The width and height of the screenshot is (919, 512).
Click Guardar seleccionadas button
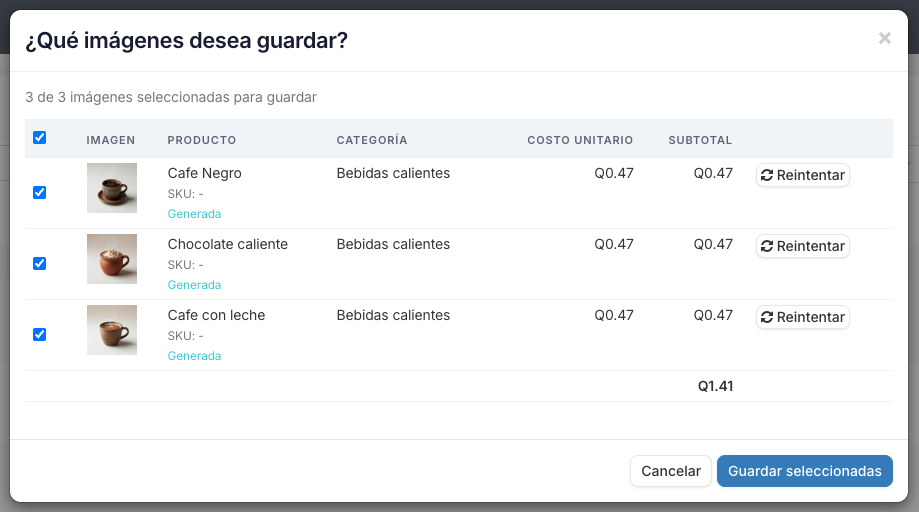click(x=805, y=471)
